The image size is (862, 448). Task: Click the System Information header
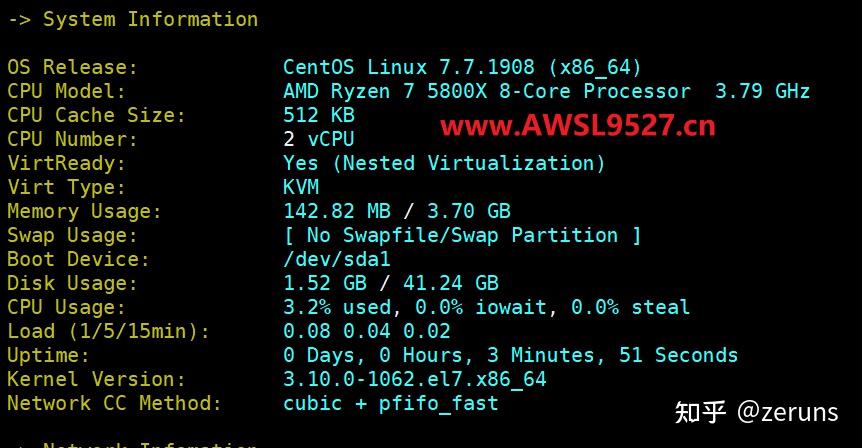pyautogui.click(x=150, y=19)
